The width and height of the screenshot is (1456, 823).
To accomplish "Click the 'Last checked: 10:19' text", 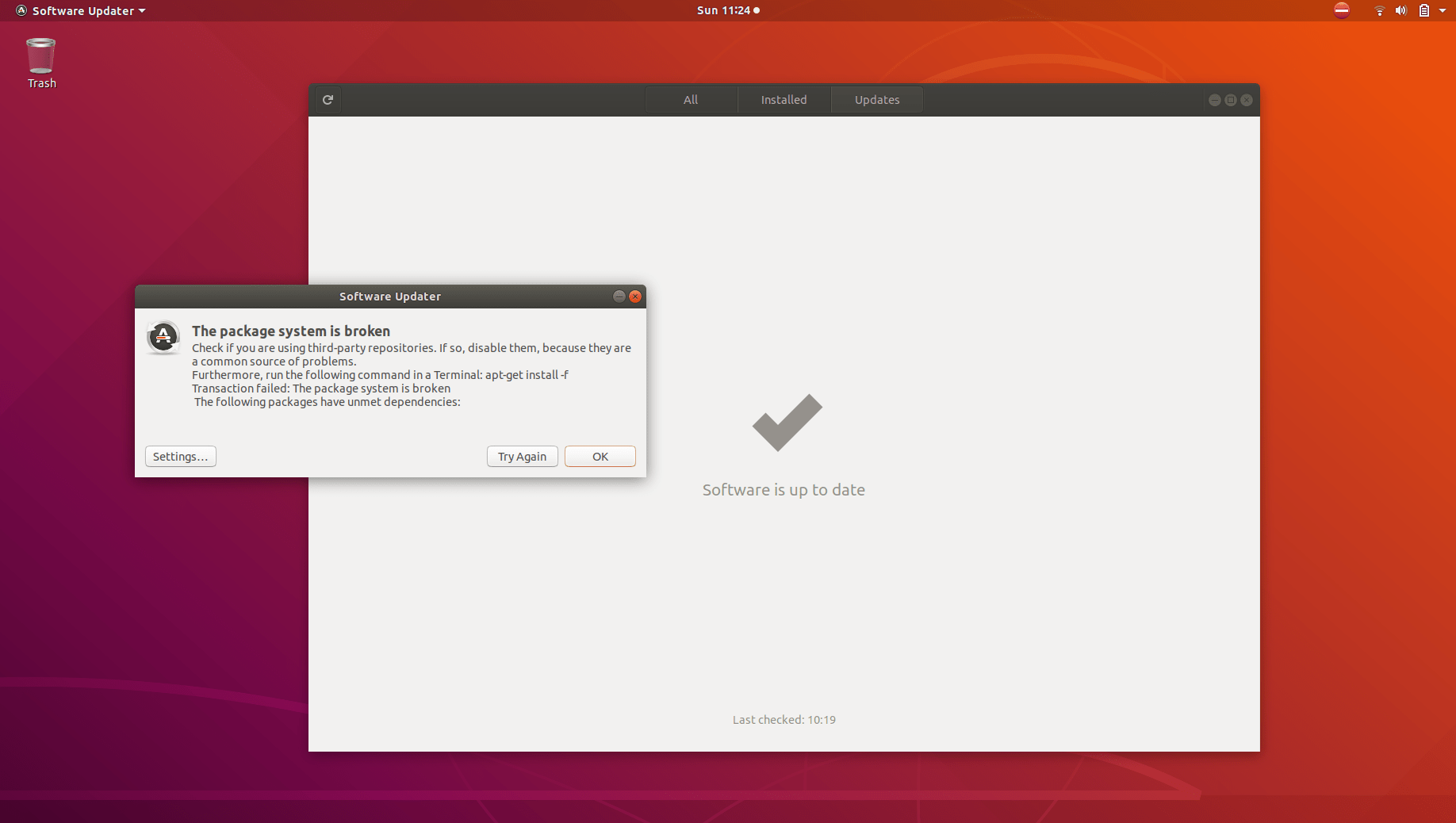I will pyautogui.click(x=784, y=720).
